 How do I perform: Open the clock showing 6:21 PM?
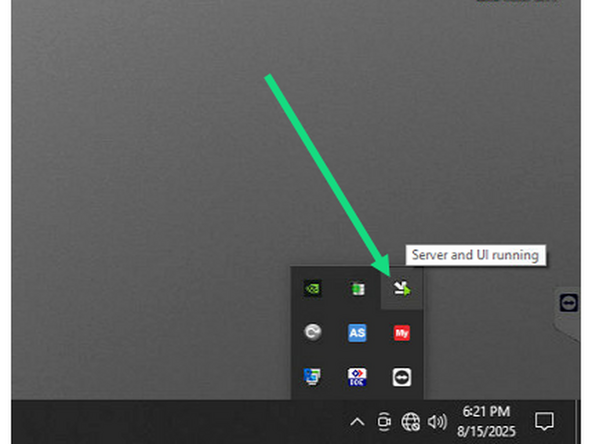tap(486, 421)
